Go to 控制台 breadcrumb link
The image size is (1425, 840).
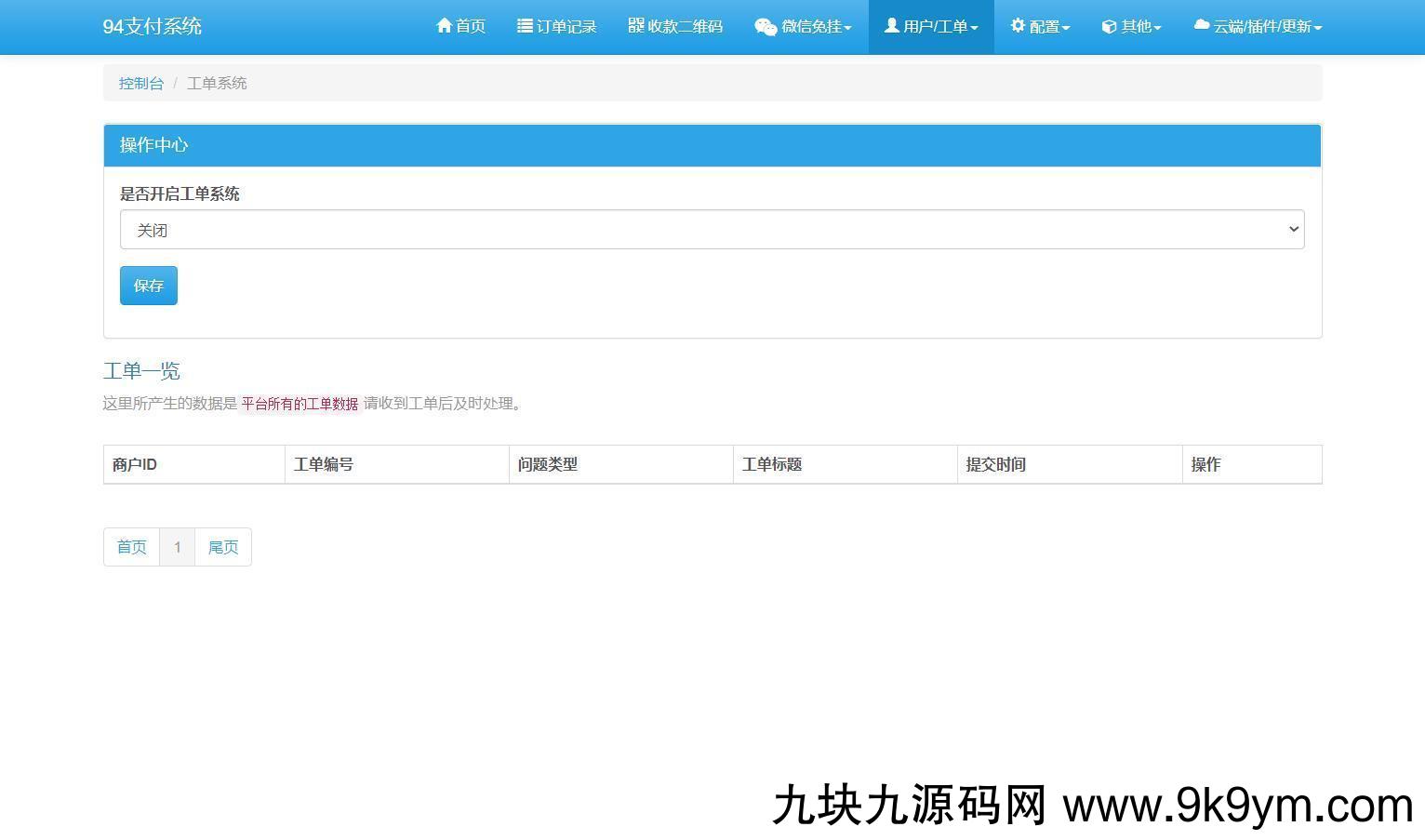pyautogui.click(x=141, y=83)
